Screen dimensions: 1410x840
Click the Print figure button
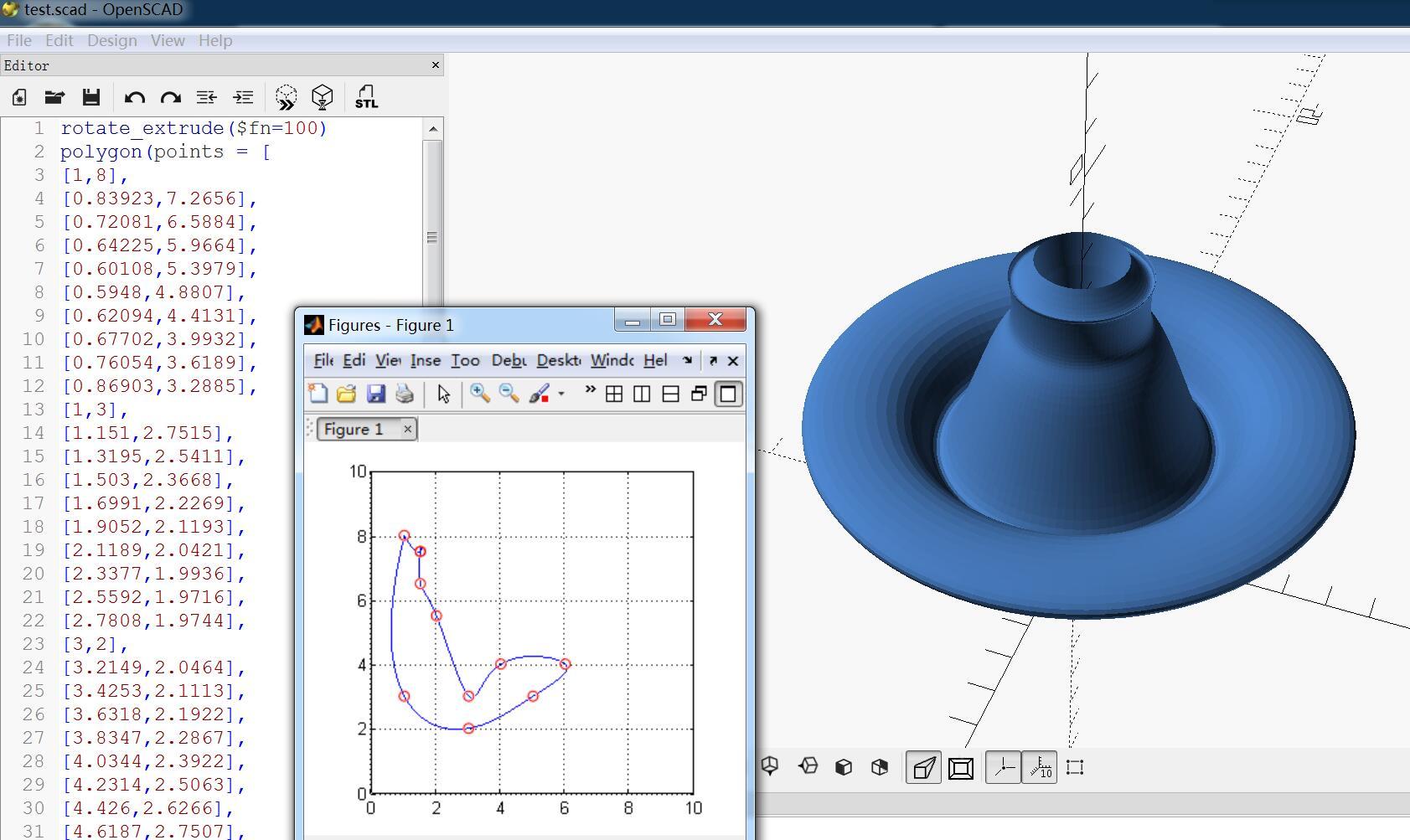[405, 394]
